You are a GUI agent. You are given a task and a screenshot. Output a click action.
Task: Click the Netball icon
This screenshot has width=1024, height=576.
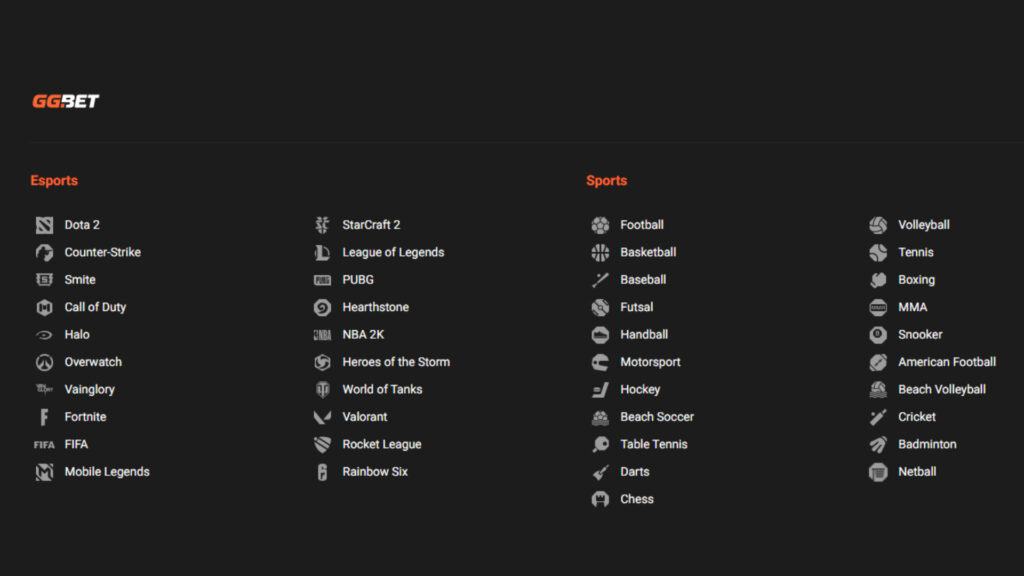[x=878, y=472]
